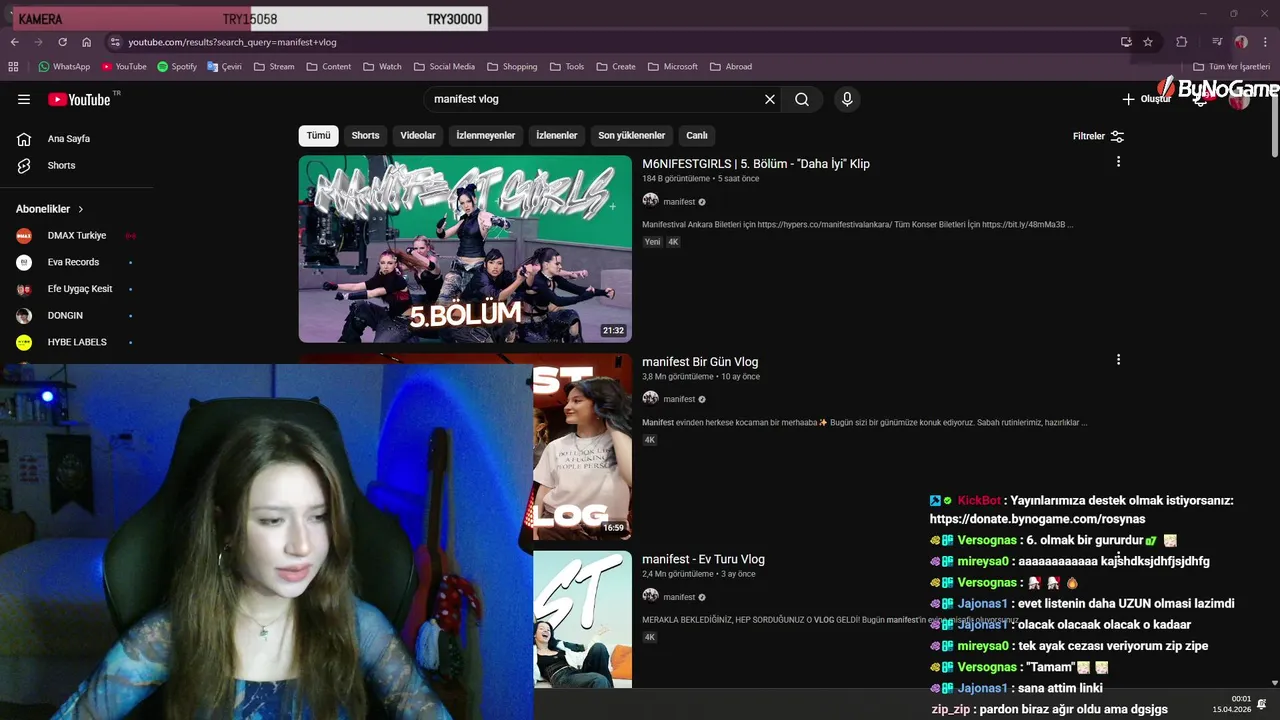This screenshot has width=1280, height=720.
Task: Open the manifest channel avatar on first result
Action: pos(650,201)
